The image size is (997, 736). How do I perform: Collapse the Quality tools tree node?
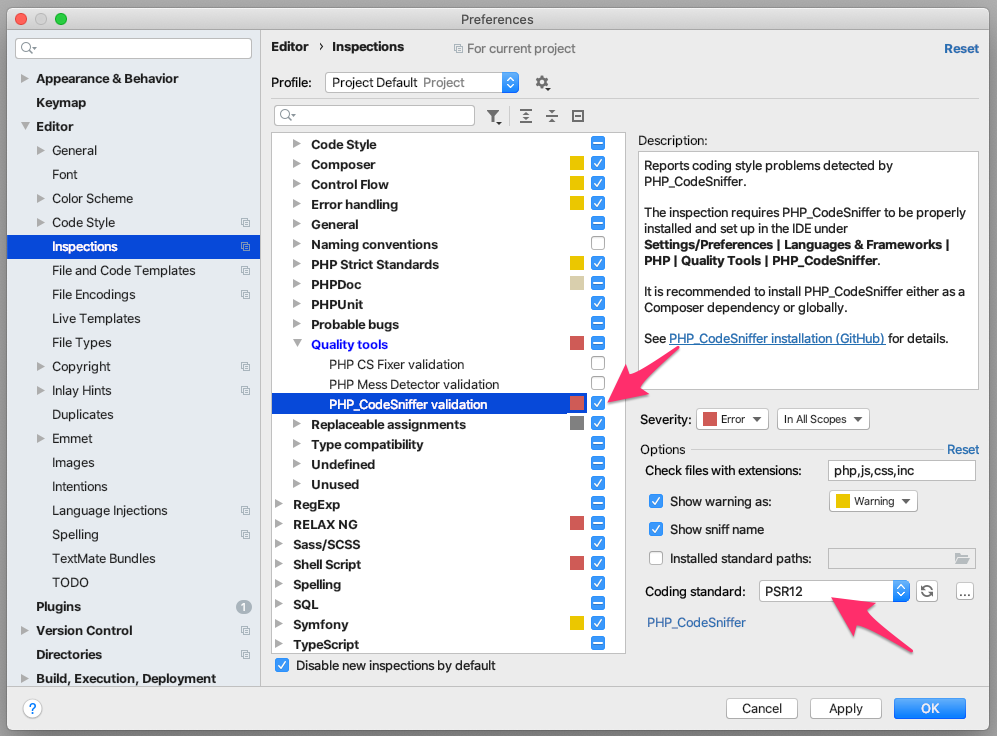294,344
